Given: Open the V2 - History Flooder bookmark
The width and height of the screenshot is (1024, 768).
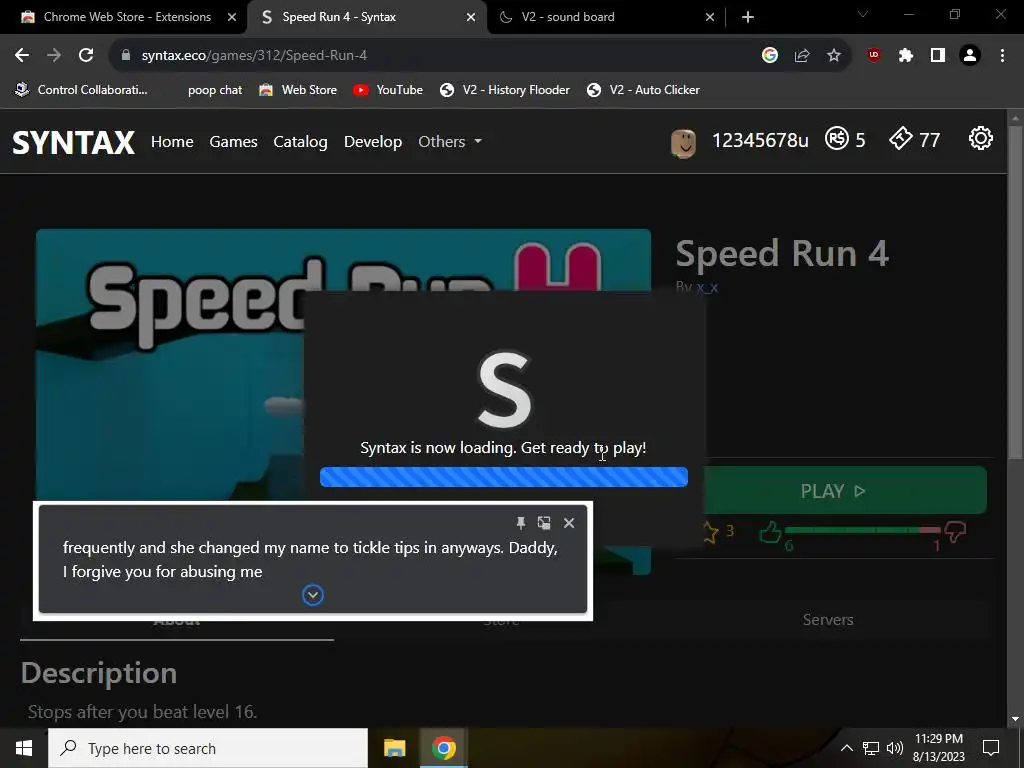Looking at the screenshot, I should 505,89.
